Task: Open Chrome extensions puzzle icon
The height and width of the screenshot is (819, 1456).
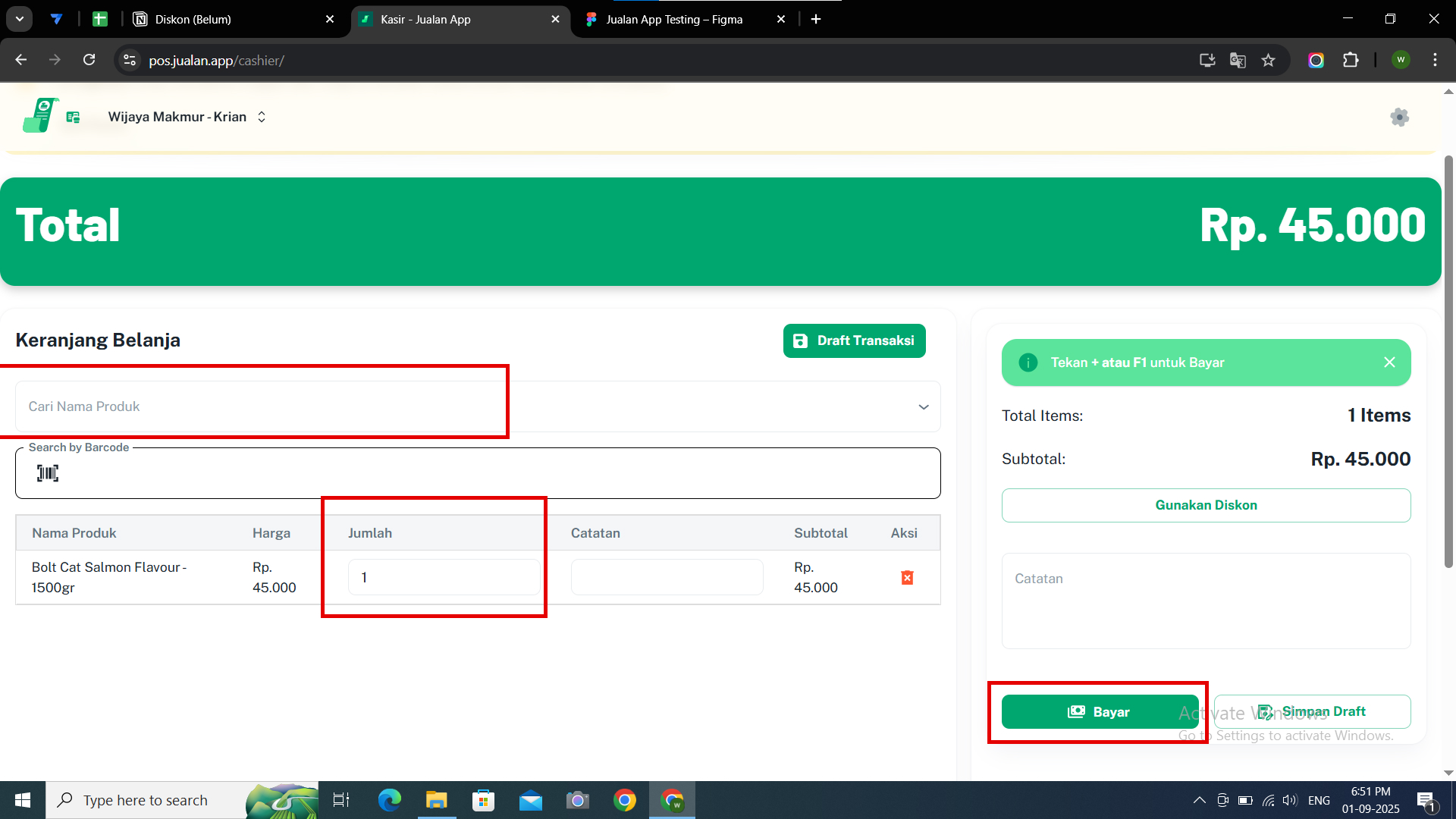Action: click(1351, 61)
